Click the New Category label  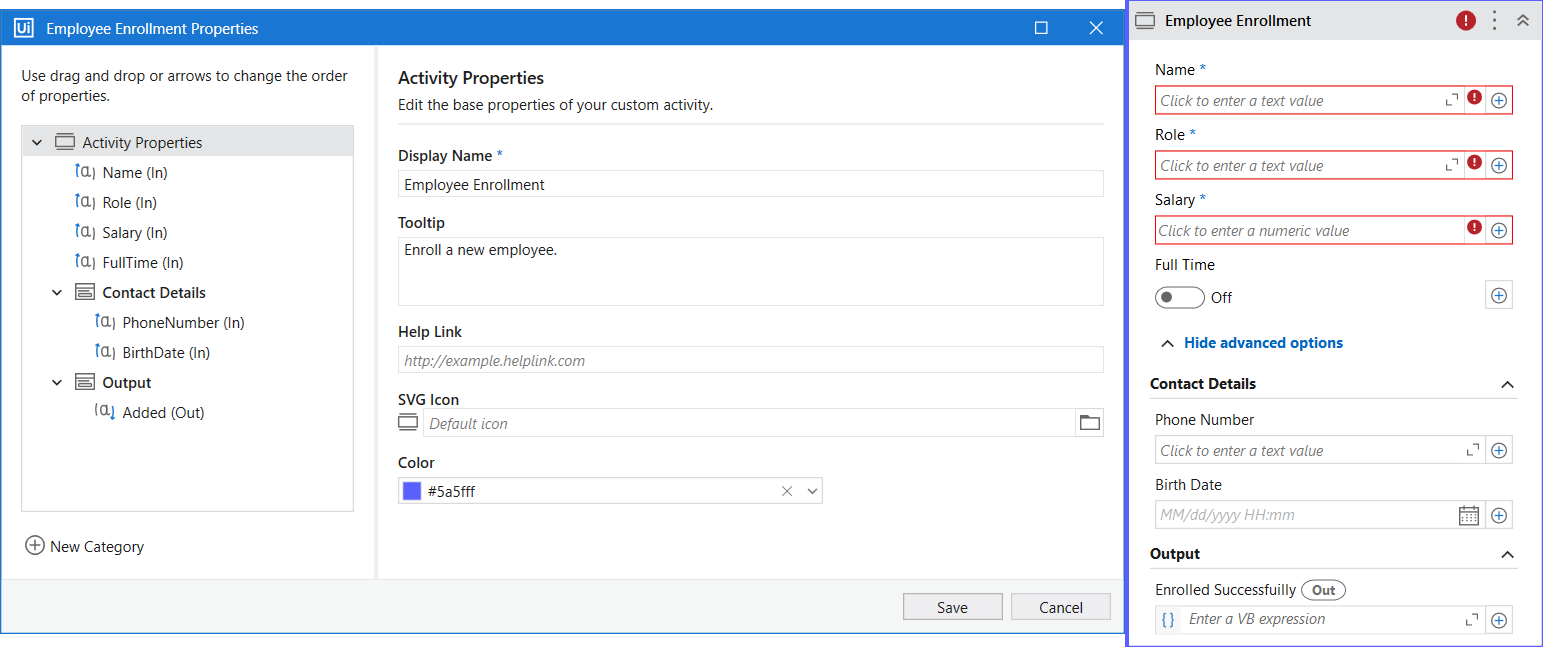point(97,547)
